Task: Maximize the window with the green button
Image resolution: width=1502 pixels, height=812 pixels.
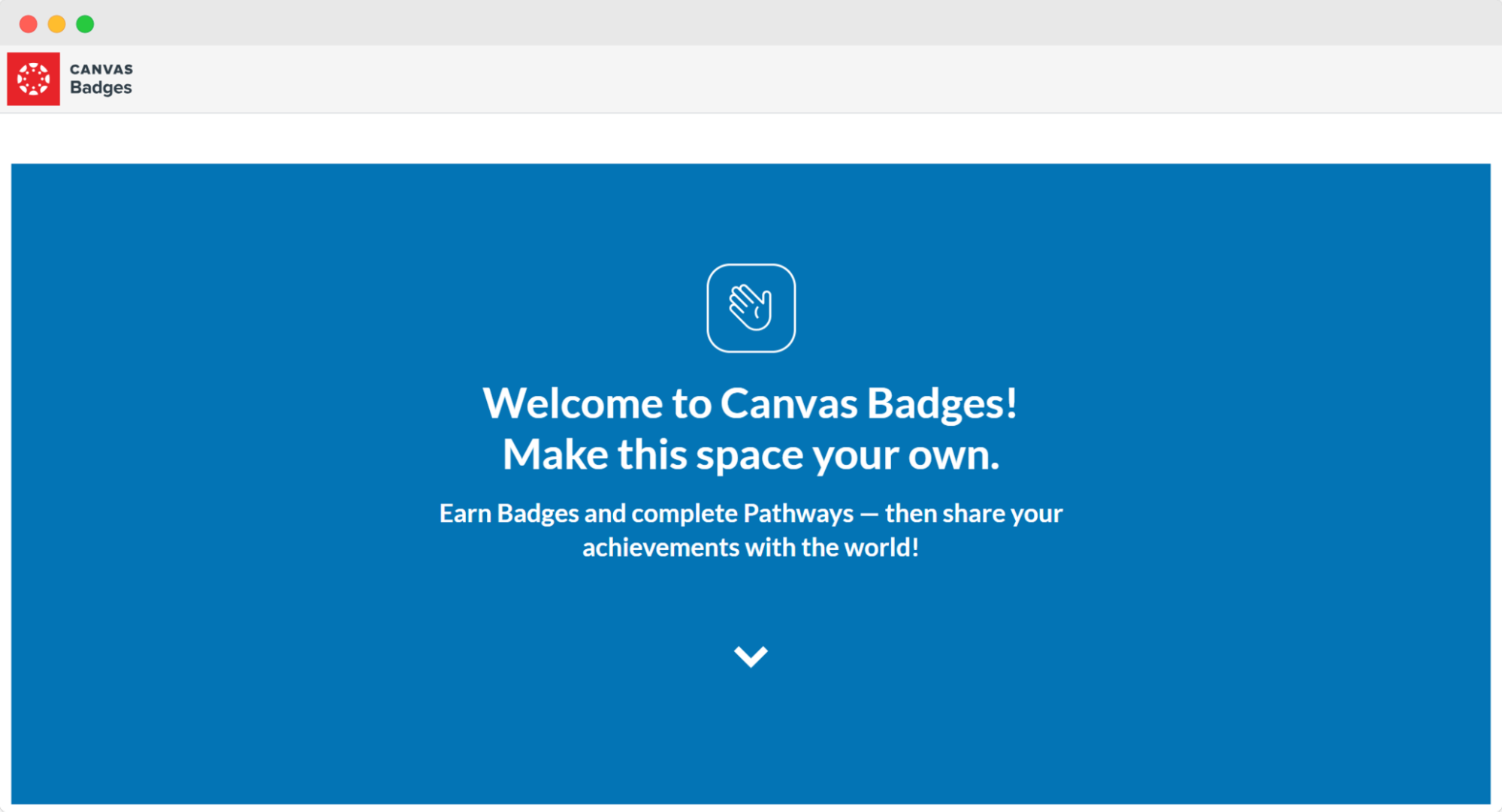Action: coord(86,24)
